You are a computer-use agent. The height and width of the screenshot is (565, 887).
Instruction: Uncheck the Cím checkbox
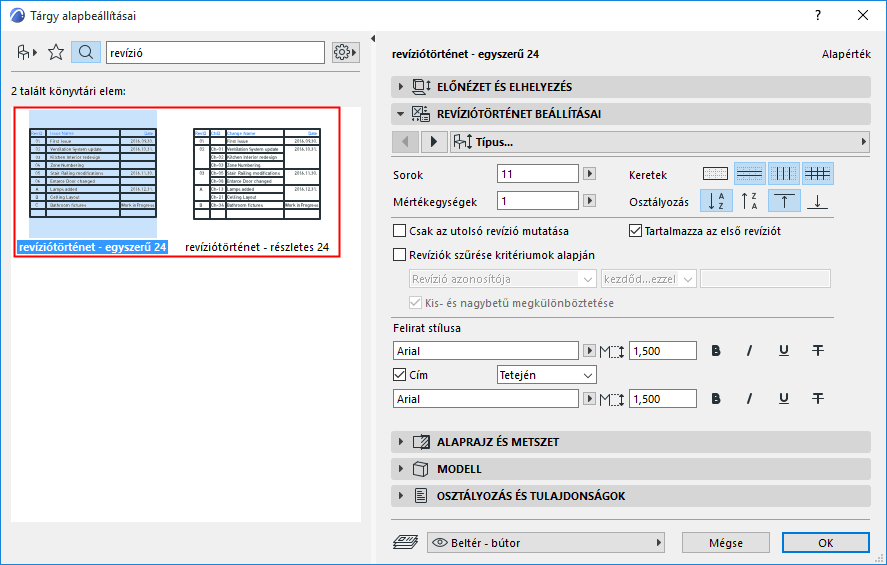[x=399, y=374]
